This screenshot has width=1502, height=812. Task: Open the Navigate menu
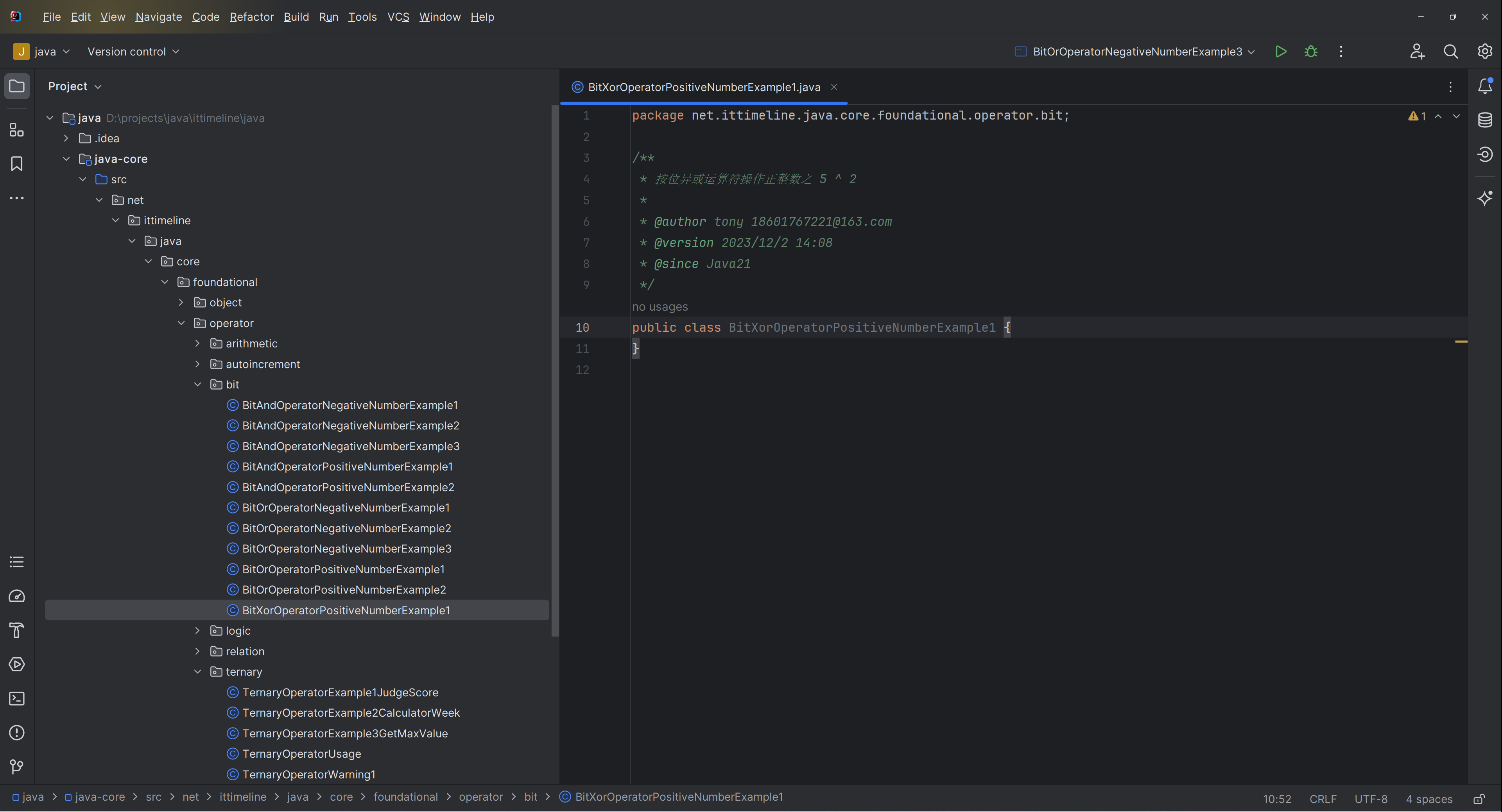(x=159, y=17)
